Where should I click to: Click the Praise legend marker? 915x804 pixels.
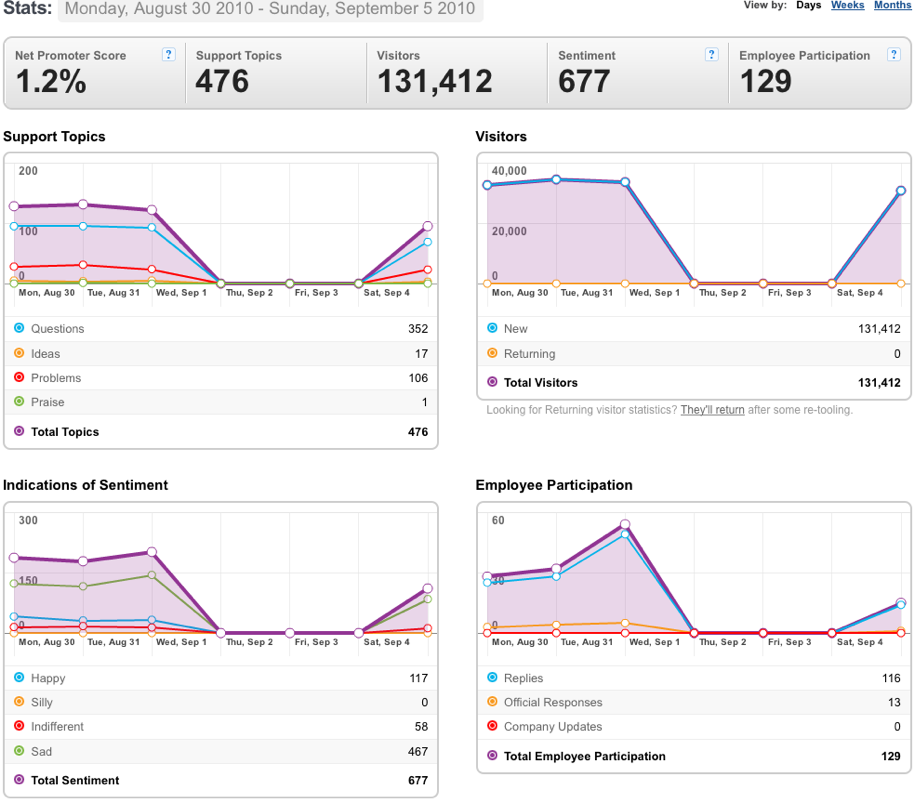(x=19, y=401)
